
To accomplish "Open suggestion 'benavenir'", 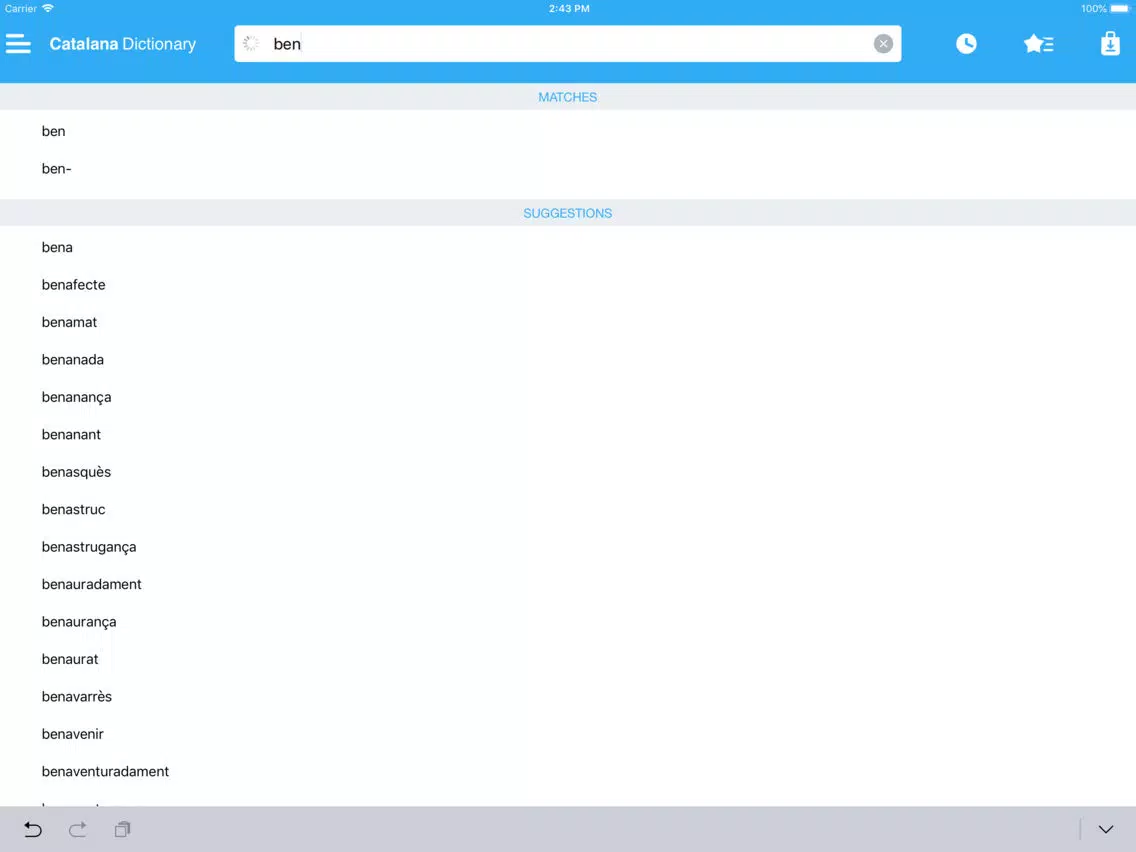I will click(x=568, y=734).
